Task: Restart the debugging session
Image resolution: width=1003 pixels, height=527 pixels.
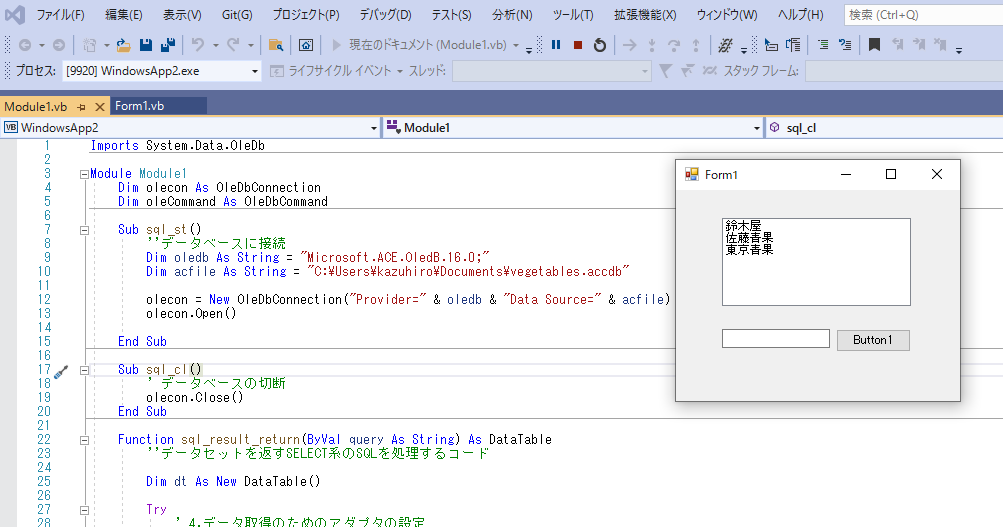Action: coord(600,45)
